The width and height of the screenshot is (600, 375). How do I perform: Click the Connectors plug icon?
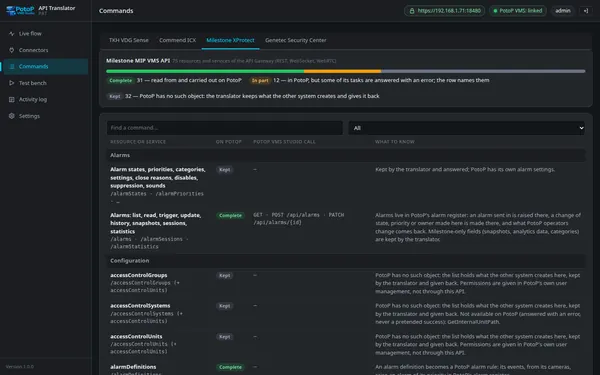click(11, 50)
